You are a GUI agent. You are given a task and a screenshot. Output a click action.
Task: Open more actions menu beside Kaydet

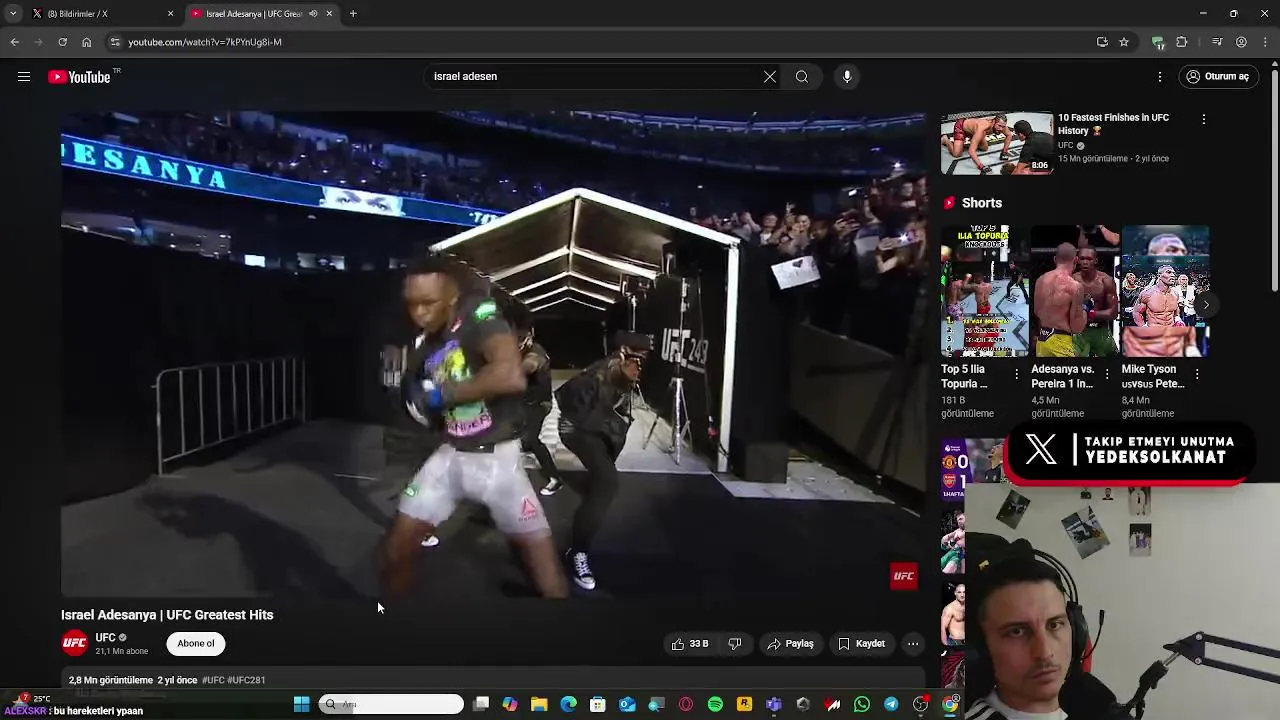[913, 644]
